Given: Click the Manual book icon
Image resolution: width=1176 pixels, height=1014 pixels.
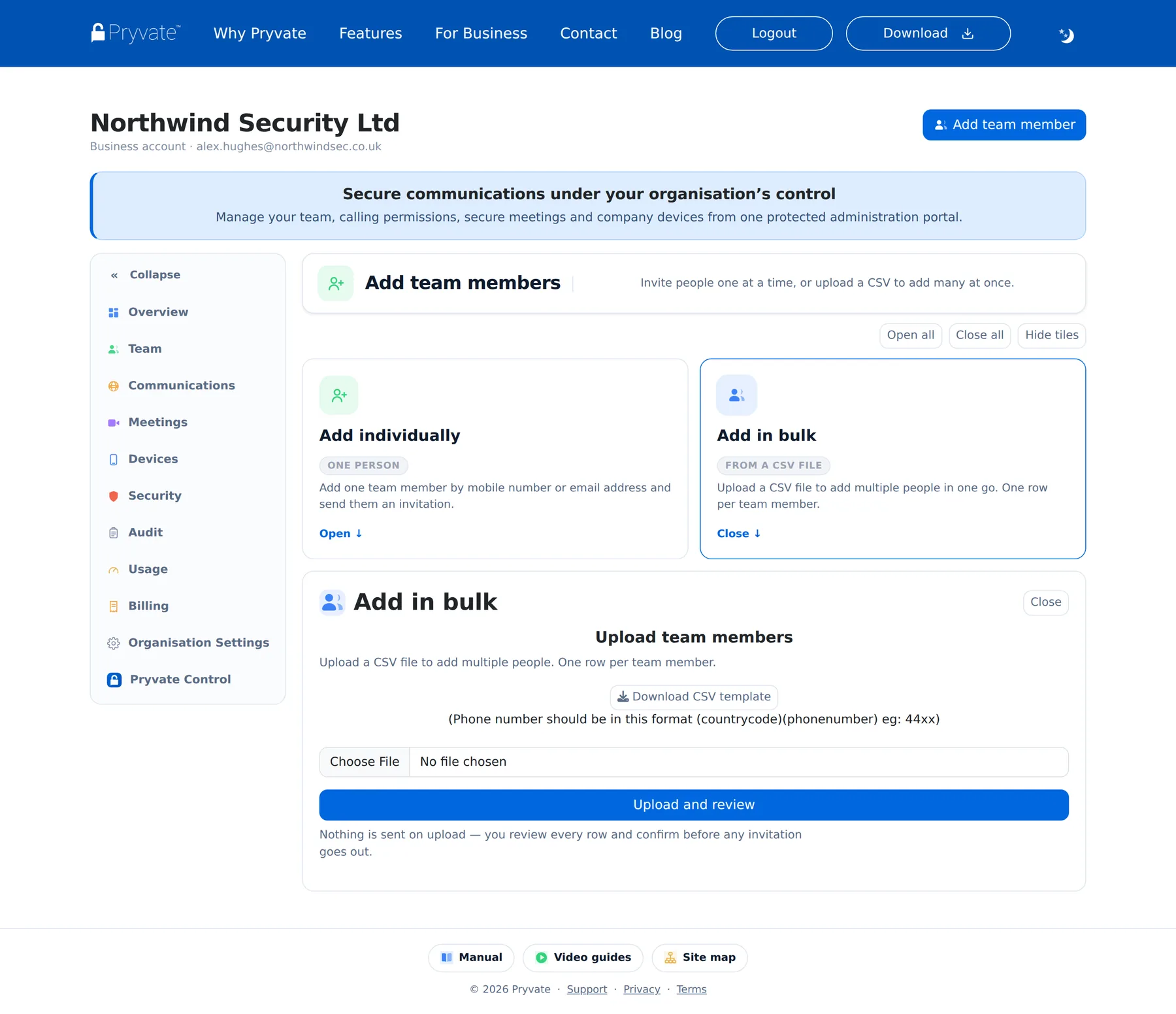Looking at the screenshot, I should (447, 957).
